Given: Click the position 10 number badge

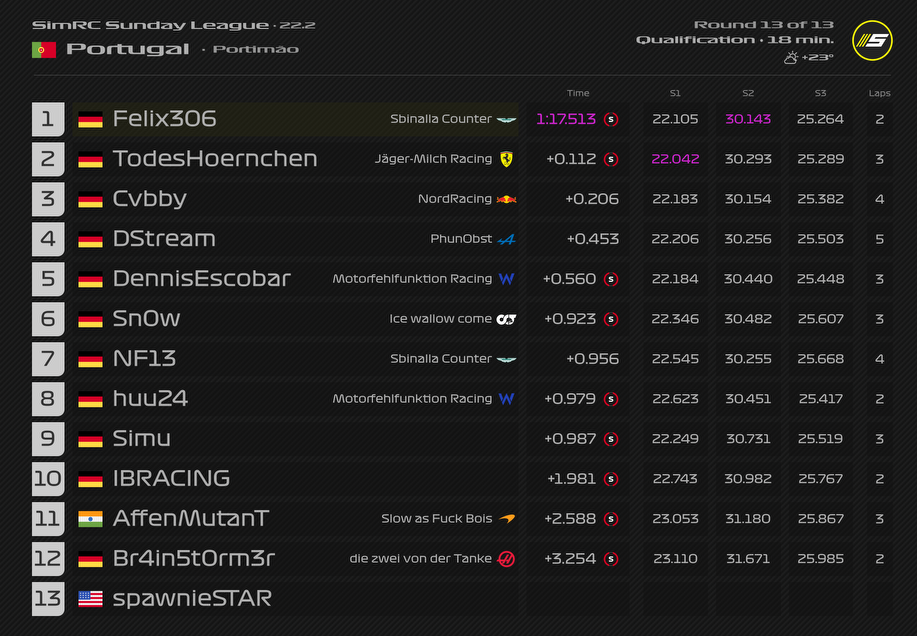Looking at the screenshot, I should pos(48,479).
